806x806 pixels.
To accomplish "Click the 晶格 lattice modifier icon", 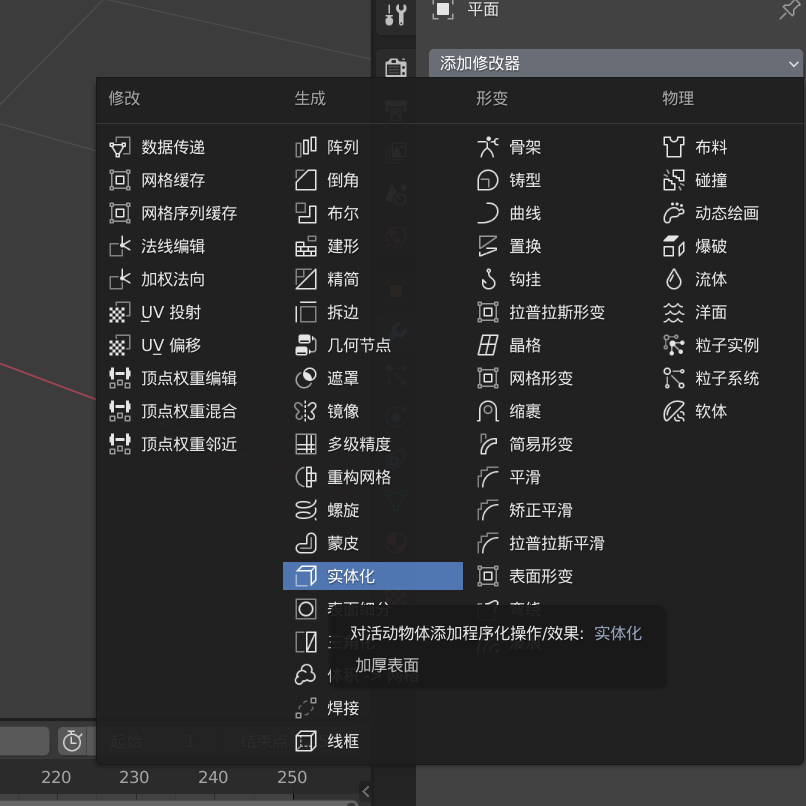I will [488, 345].
